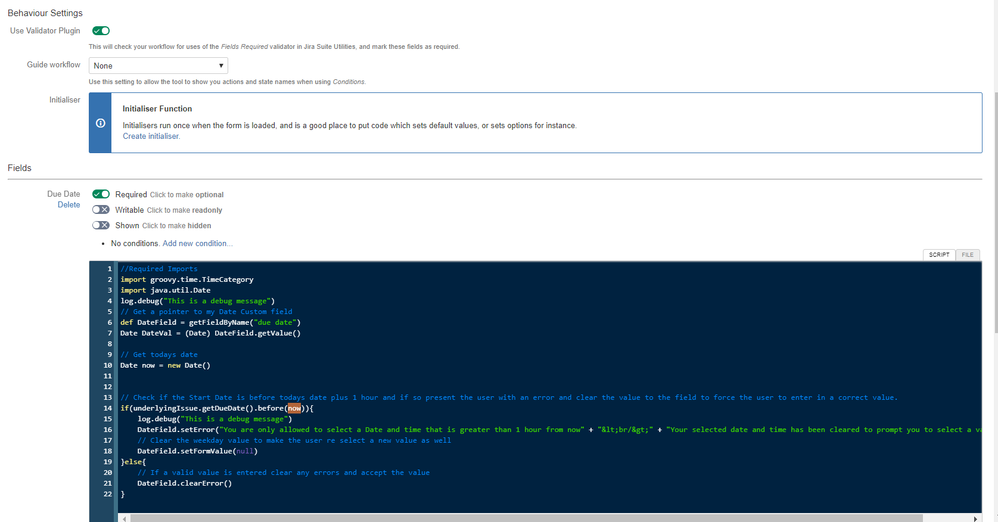Click the 'Initialiser Function' heading
Image resolution: width=998 pixels, height=522 pixels.
[157, 109]
